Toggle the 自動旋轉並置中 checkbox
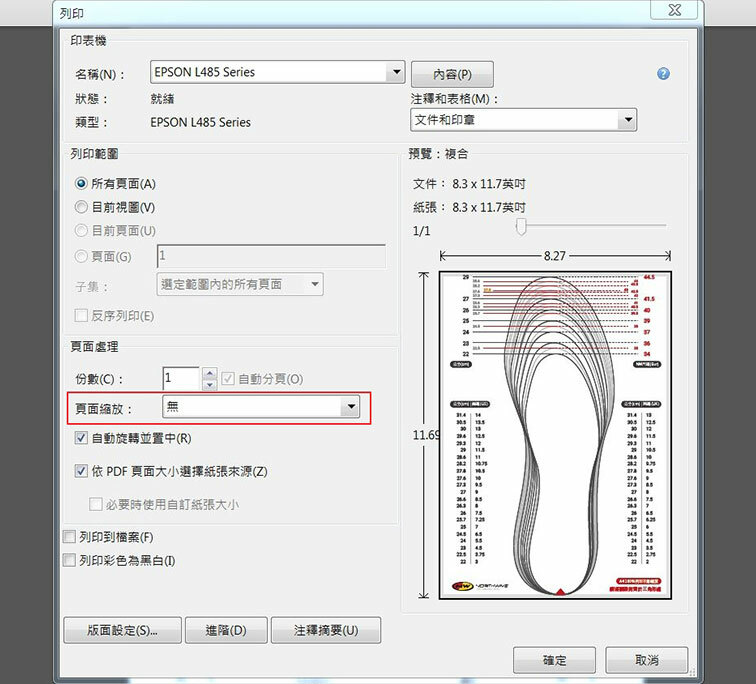The width and height of the screenshot is (756, 684). pyautogui.click(x=82, y=438)
